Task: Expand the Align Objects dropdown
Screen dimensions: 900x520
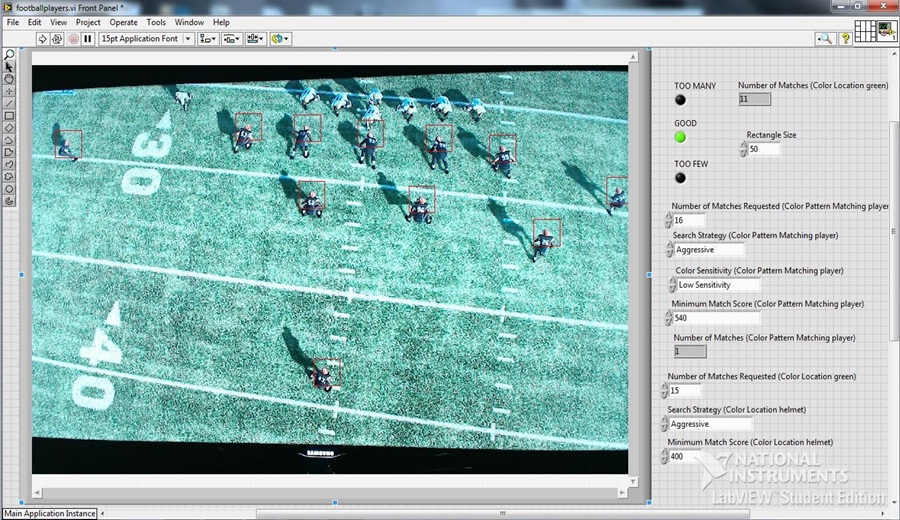Action: point(208,39)
